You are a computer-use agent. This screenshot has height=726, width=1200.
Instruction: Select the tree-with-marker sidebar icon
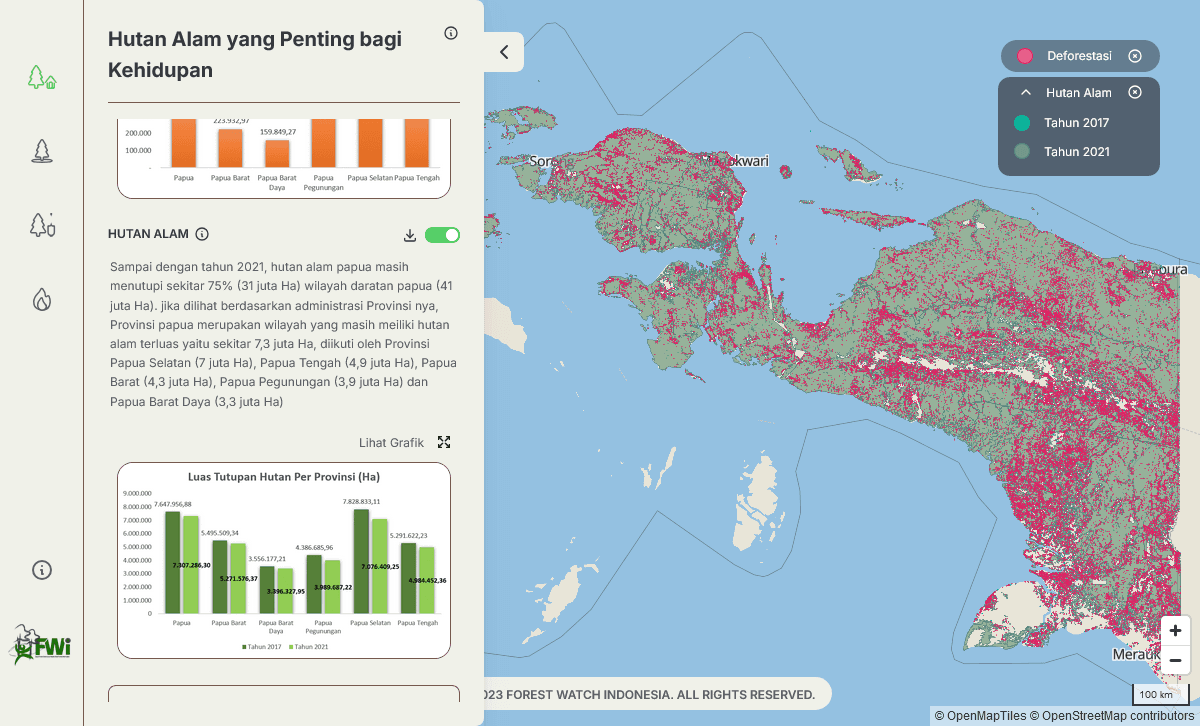(x=41, y=226)
